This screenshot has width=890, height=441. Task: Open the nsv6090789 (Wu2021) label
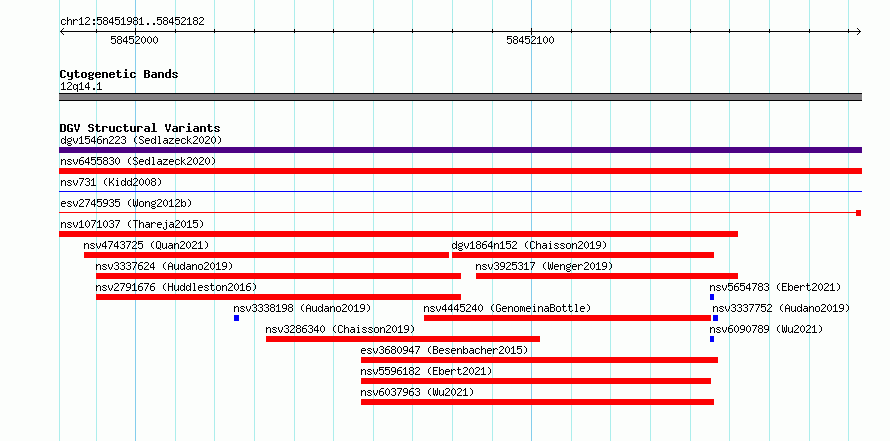click(766, 329)
